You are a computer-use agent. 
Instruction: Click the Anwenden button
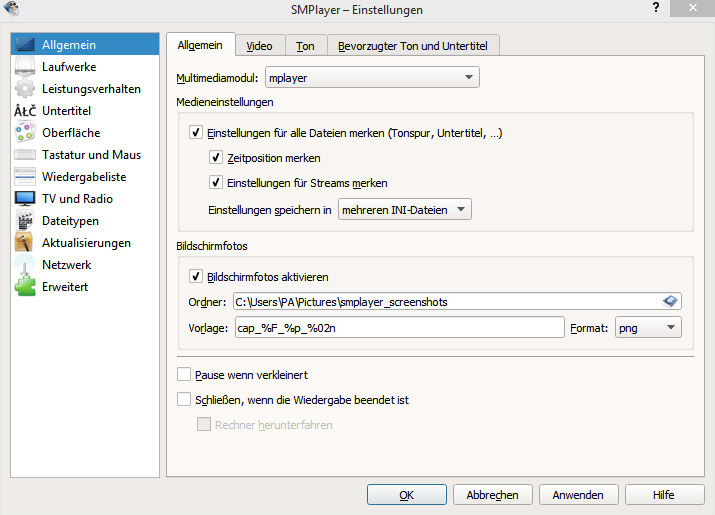pyautogui.click(x=578, y=495)
